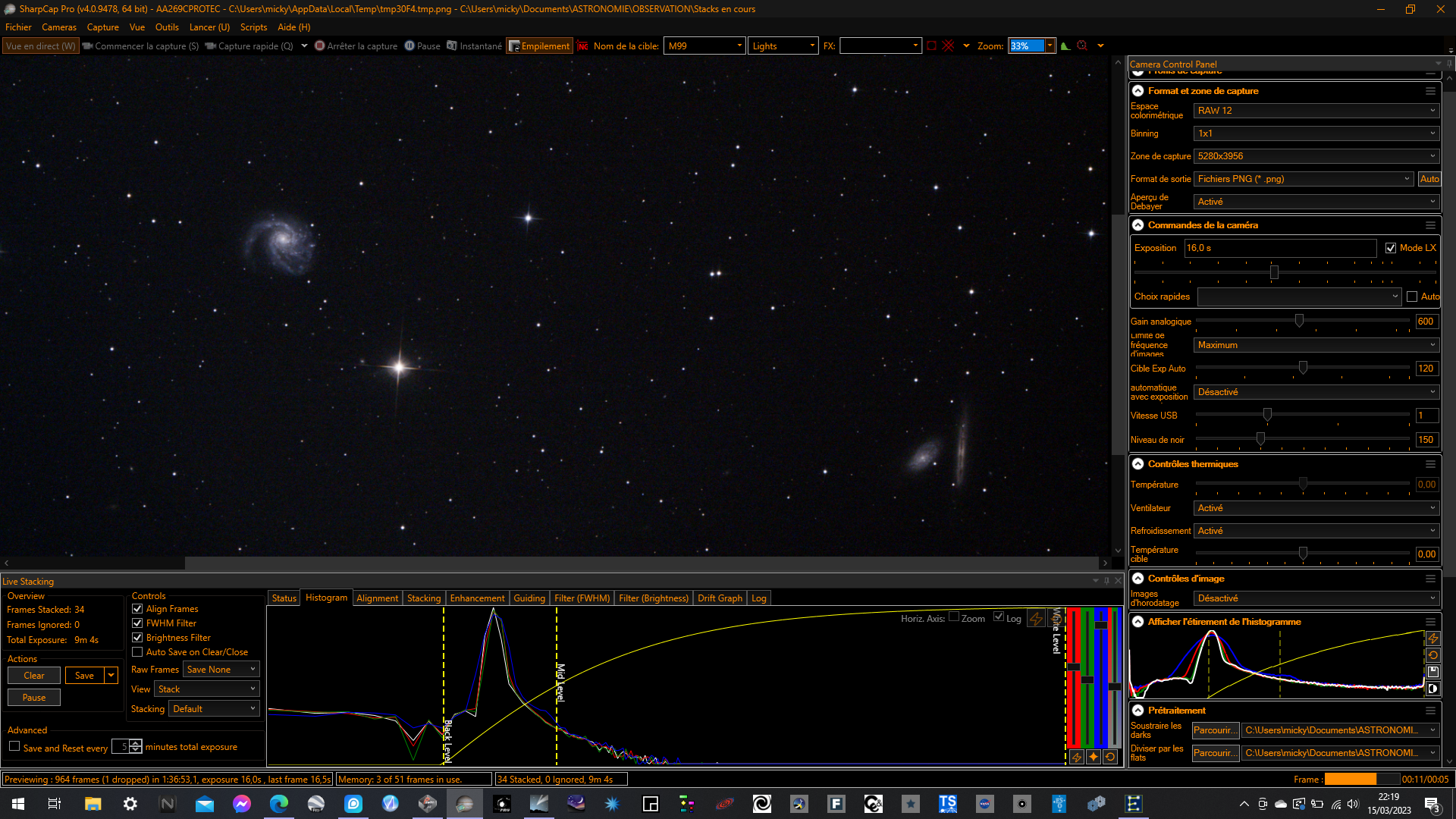Toggle Brightness Filter checkbox
Image resolution: width=1456 pixels, height=819 pixels.
(137, 638)
